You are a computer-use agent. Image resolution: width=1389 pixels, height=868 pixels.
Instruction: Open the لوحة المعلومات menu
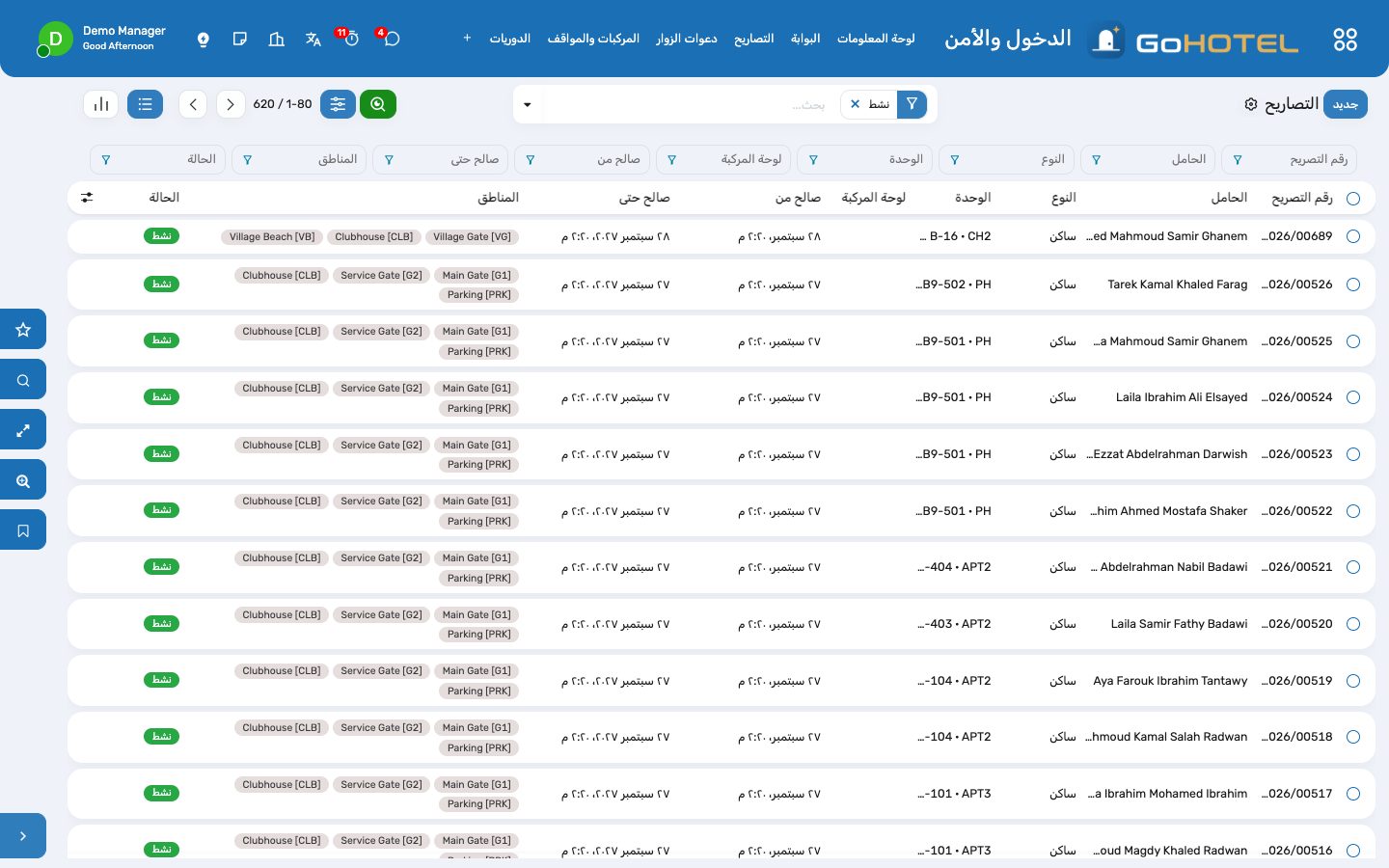tap(876, 39)
